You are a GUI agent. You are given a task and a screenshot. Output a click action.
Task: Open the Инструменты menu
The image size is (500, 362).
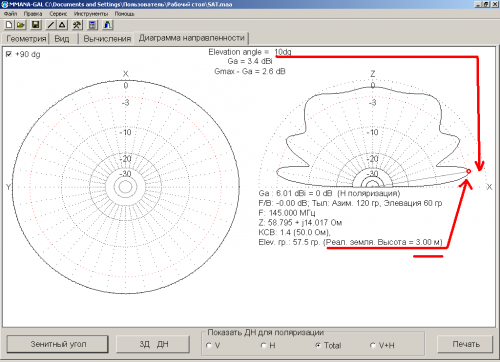[91, 14]
